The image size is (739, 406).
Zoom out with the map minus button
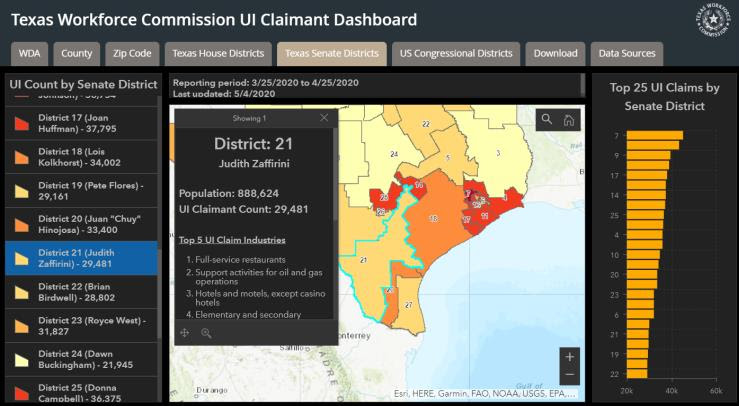[x=569, y=375]
